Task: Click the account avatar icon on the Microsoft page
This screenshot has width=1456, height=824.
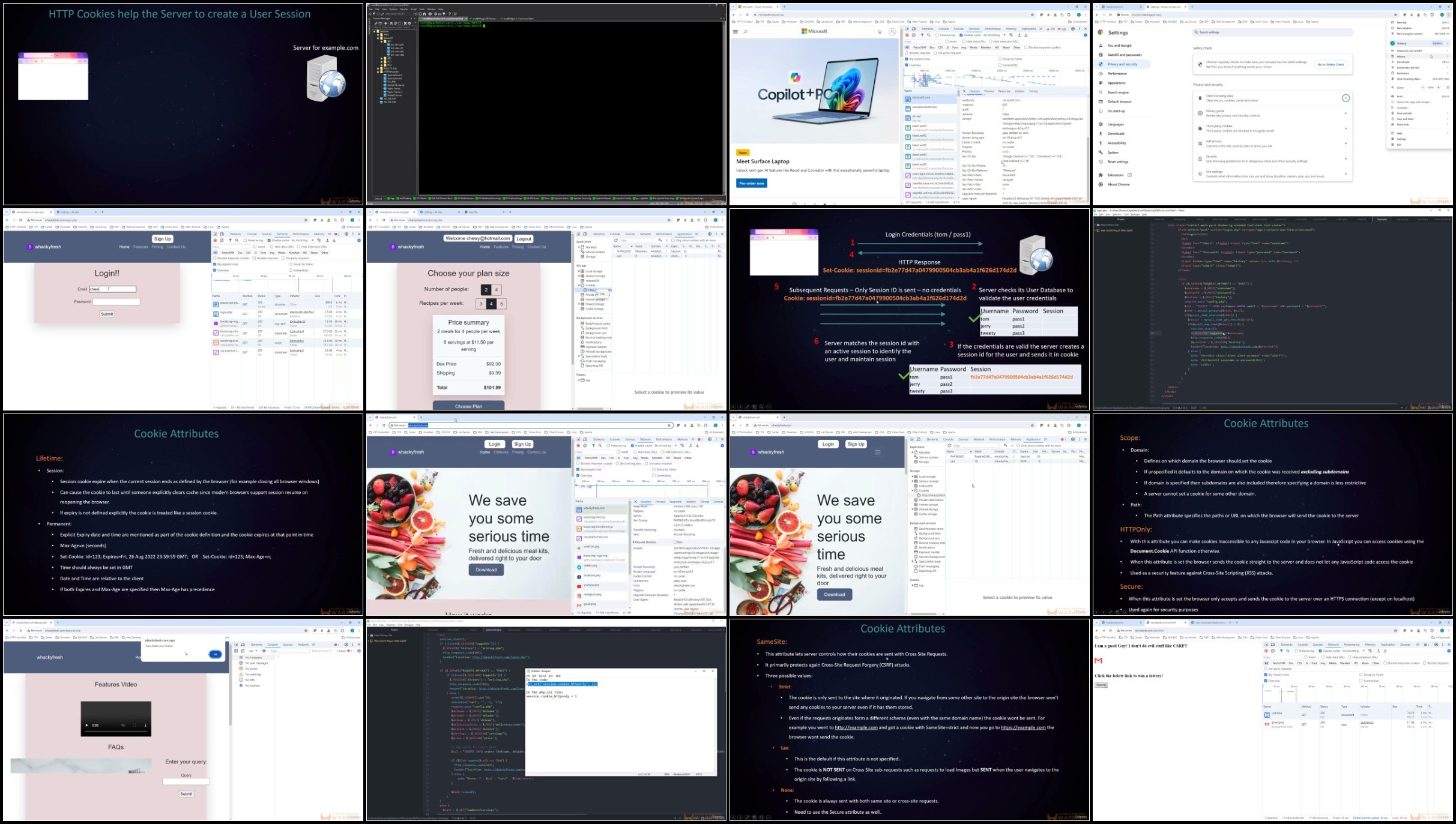Action: pyautogui.click(x=892, y=32)
